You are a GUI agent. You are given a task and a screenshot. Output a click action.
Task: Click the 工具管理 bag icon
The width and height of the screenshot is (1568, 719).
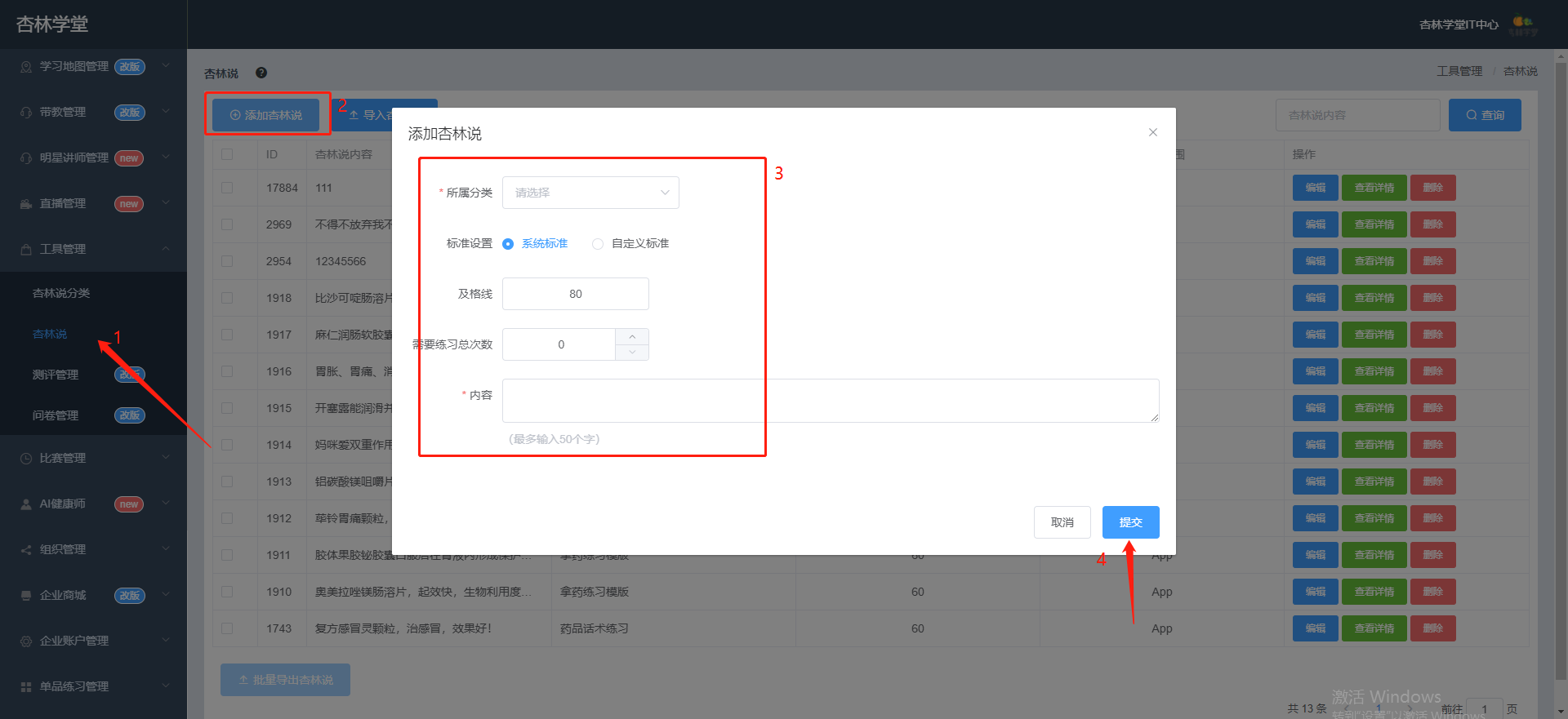point(26,250)
